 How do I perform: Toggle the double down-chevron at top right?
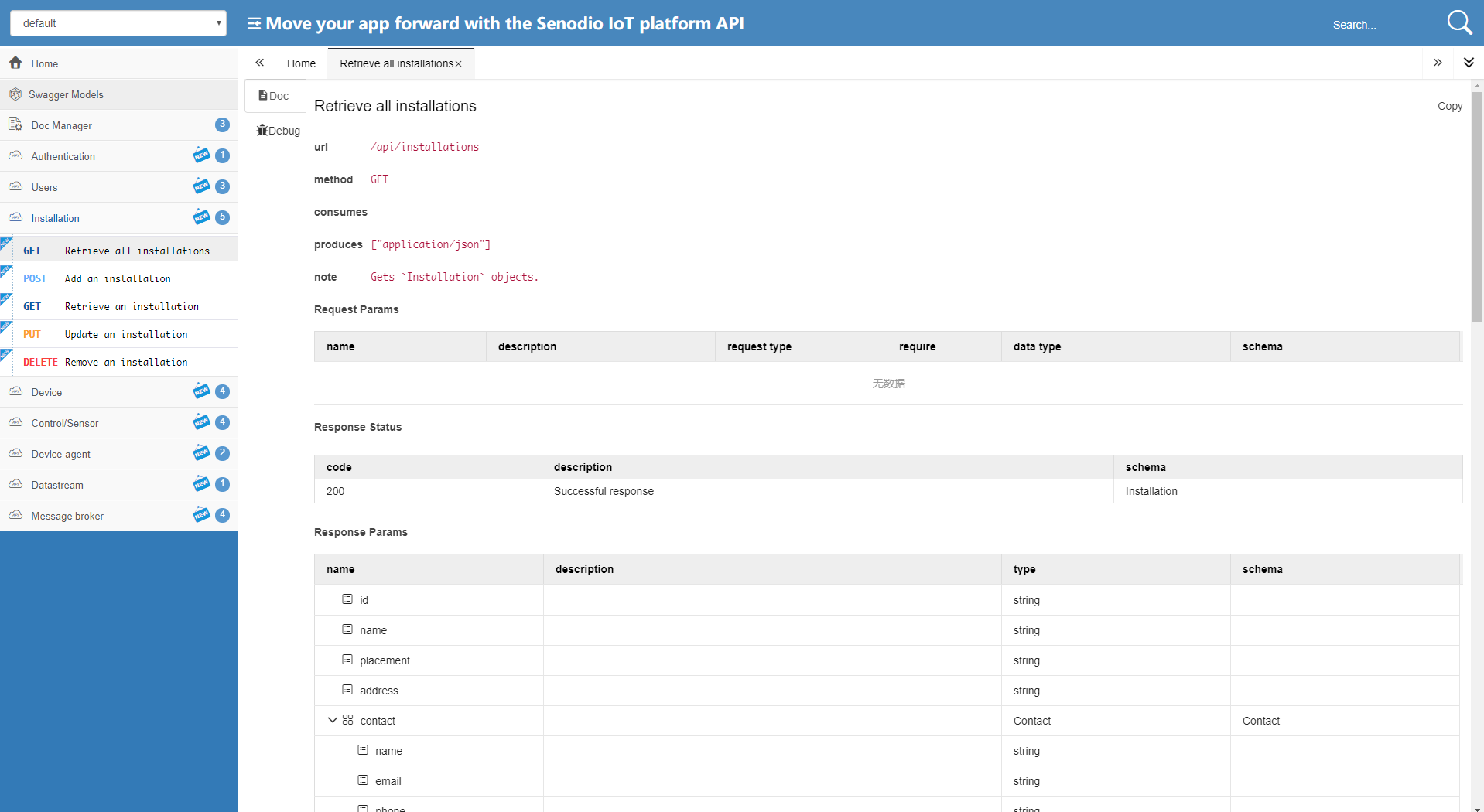[1469, 63]
